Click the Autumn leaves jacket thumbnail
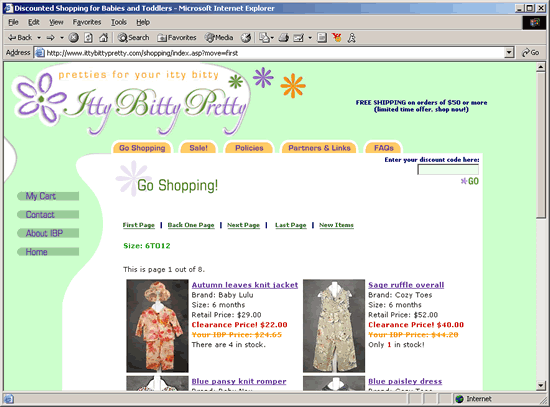Viewport: 550px width, 407px height. (157, 326)
